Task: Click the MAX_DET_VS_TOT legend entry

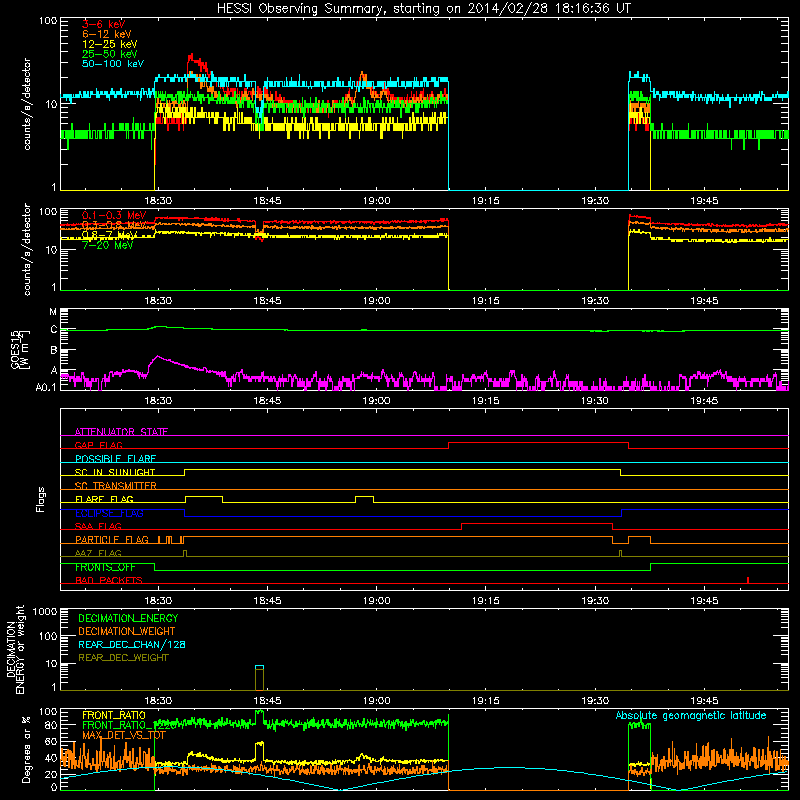Action: pos(124,735)
